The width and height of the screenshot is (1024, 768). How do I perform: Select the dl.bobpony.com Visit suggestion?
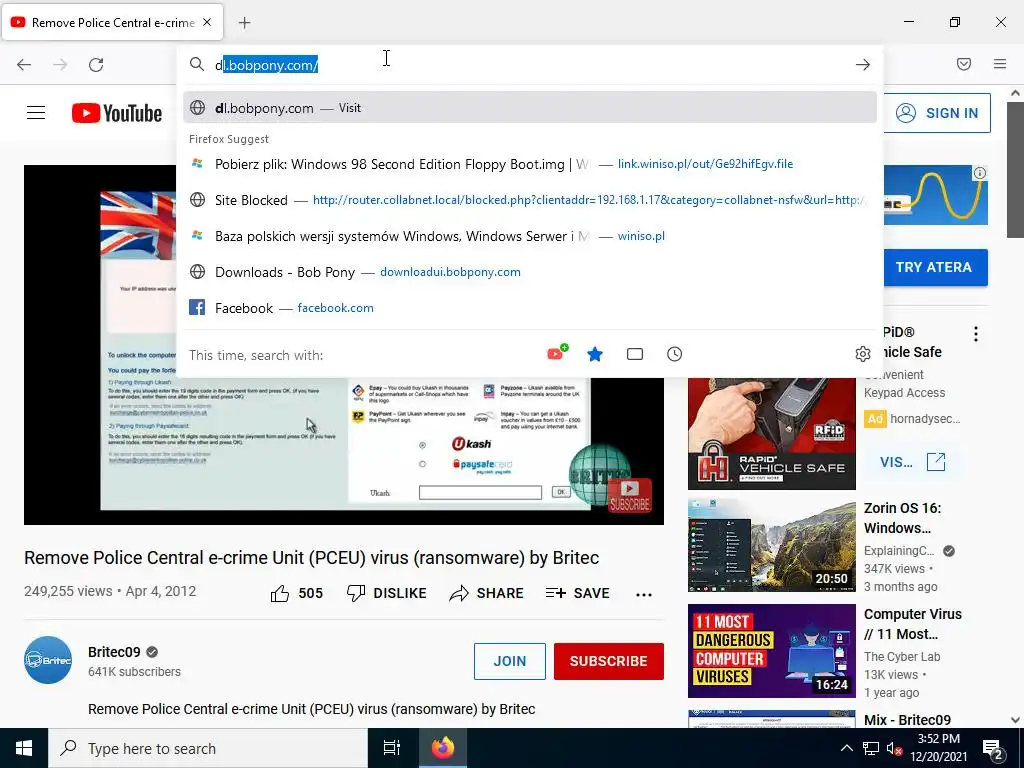(530, 108)
